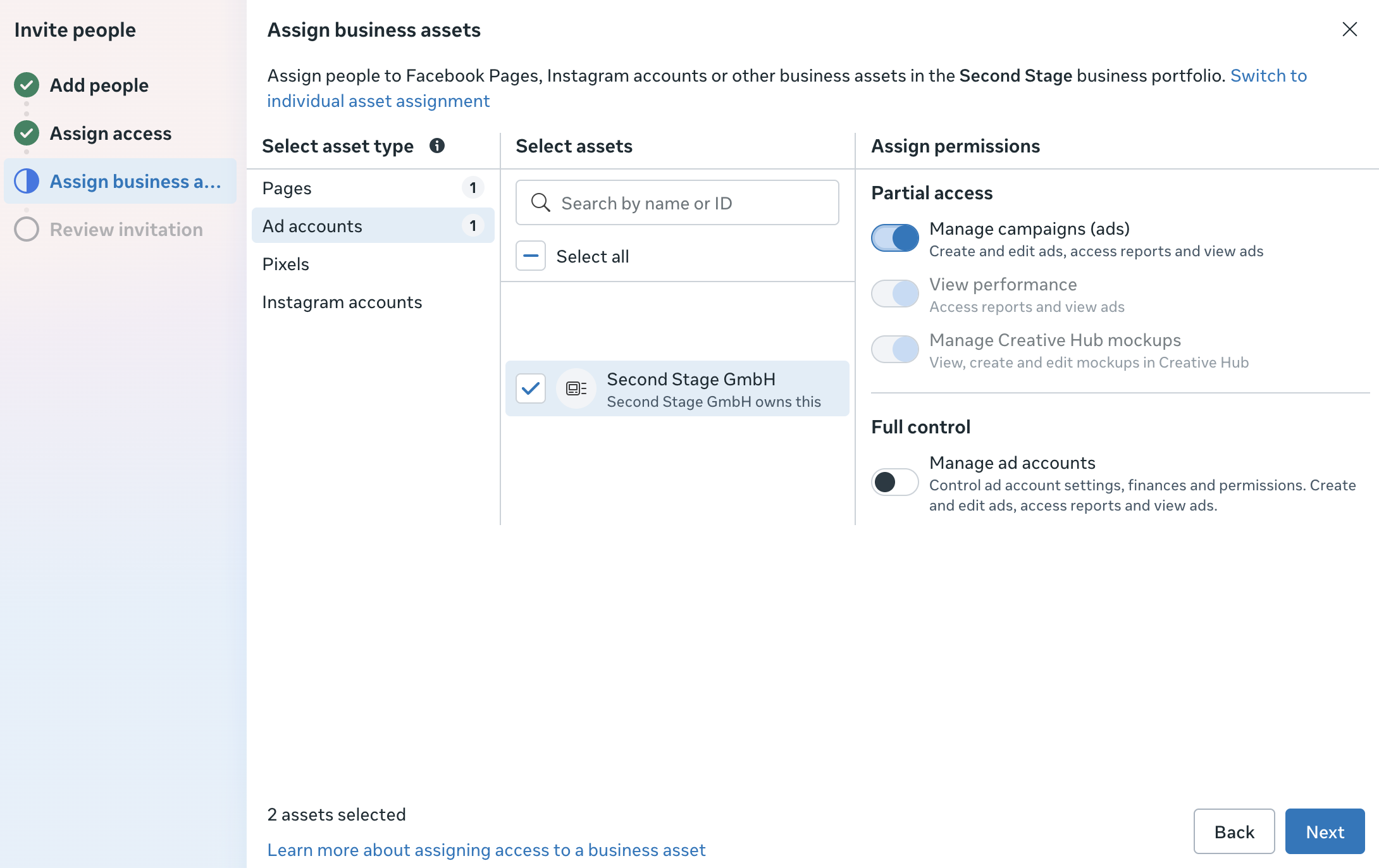Click the empty circle icon for Review invitation
1379x868 pixels.
point(27,229)
